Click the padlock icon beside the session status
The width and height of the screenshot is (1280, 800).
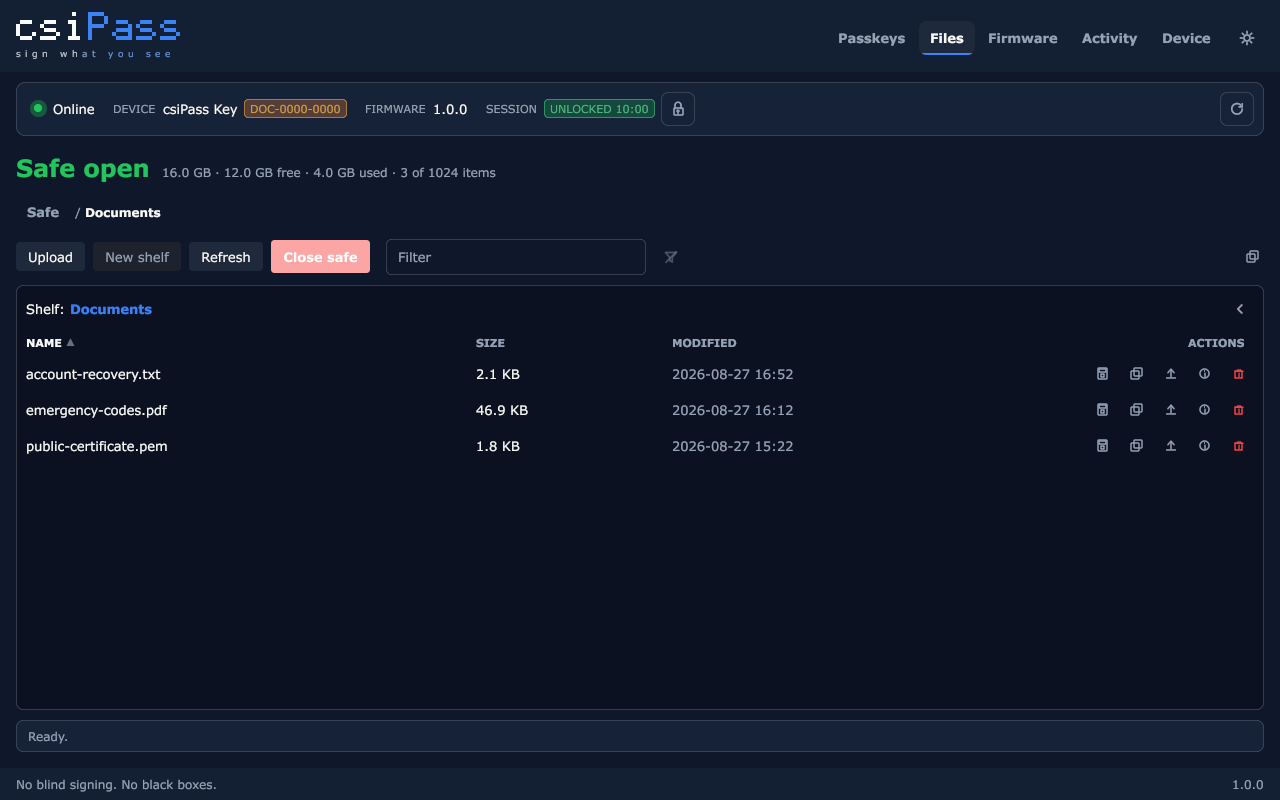tap(678, 109)
